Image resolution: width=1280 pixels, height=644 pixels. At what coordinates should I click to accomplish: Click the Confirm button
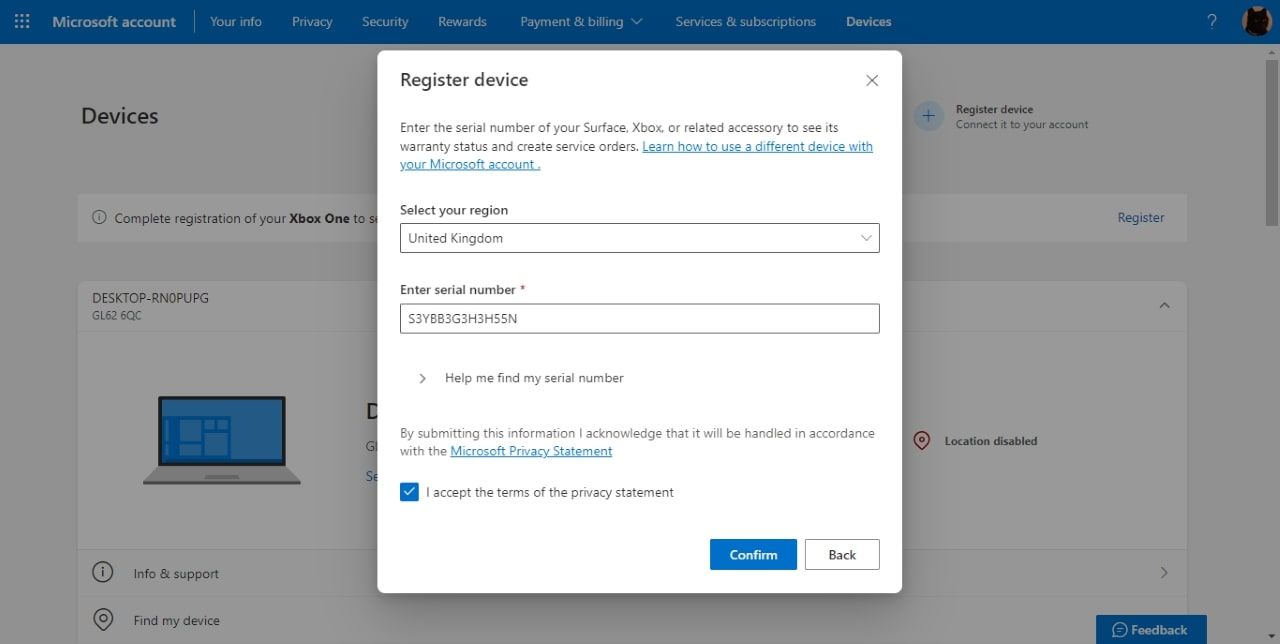[753, 555]
